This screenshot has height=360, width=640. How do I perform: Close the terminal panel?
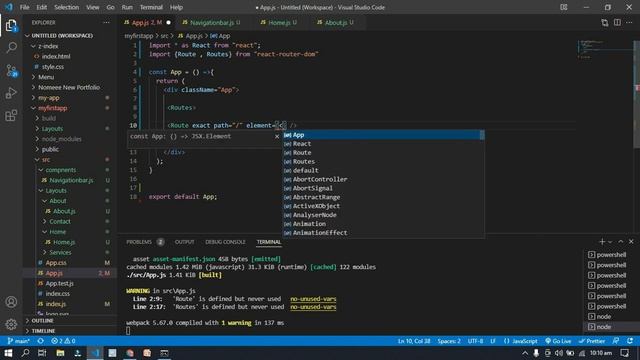point(631,242)
